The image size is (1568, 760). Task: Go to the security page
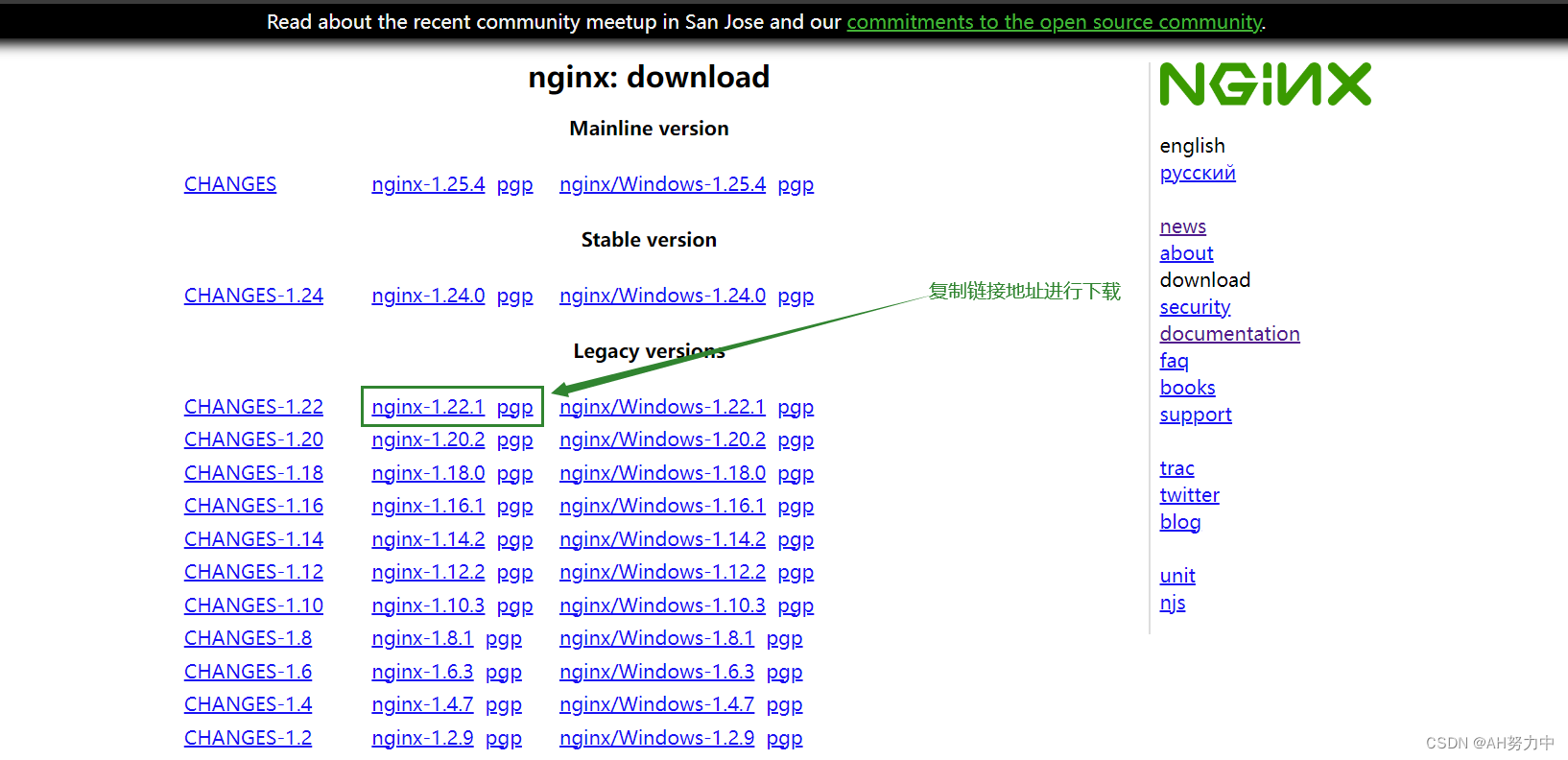1195,307
